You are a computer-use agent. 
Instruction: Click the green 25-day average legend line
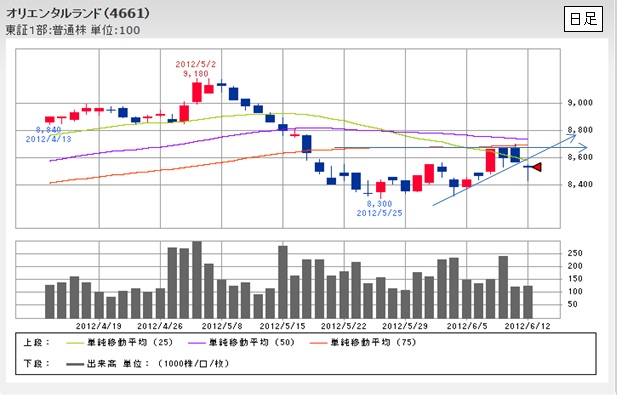point(75,343)
